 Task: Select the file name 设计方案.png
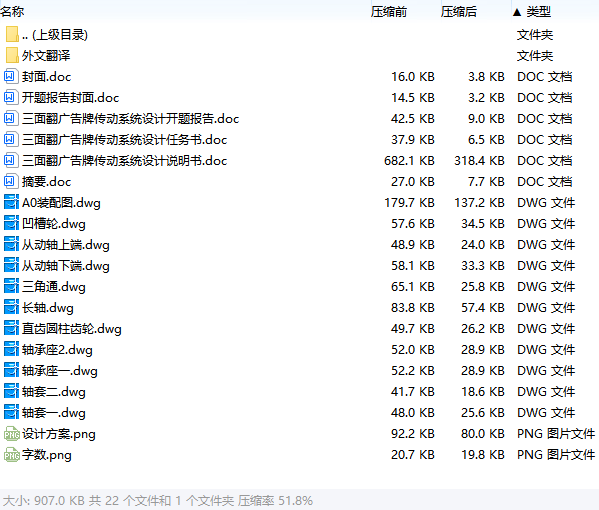pos(58,434)
